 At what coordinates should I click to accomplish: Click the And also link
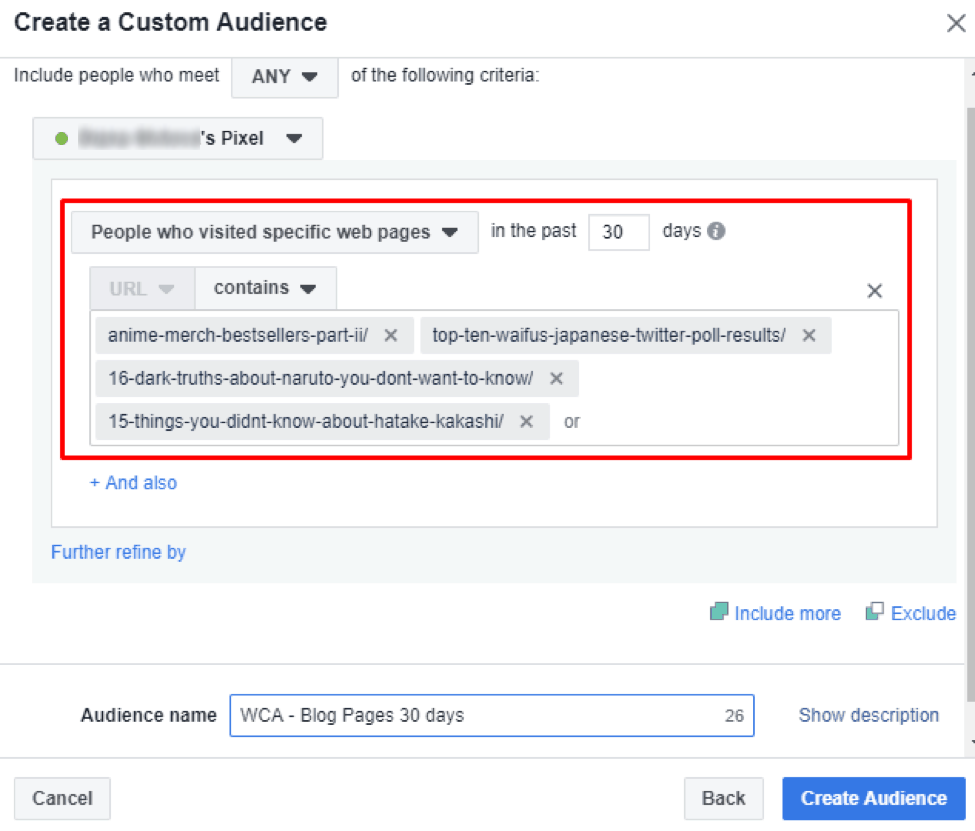[x=133, y=483]
